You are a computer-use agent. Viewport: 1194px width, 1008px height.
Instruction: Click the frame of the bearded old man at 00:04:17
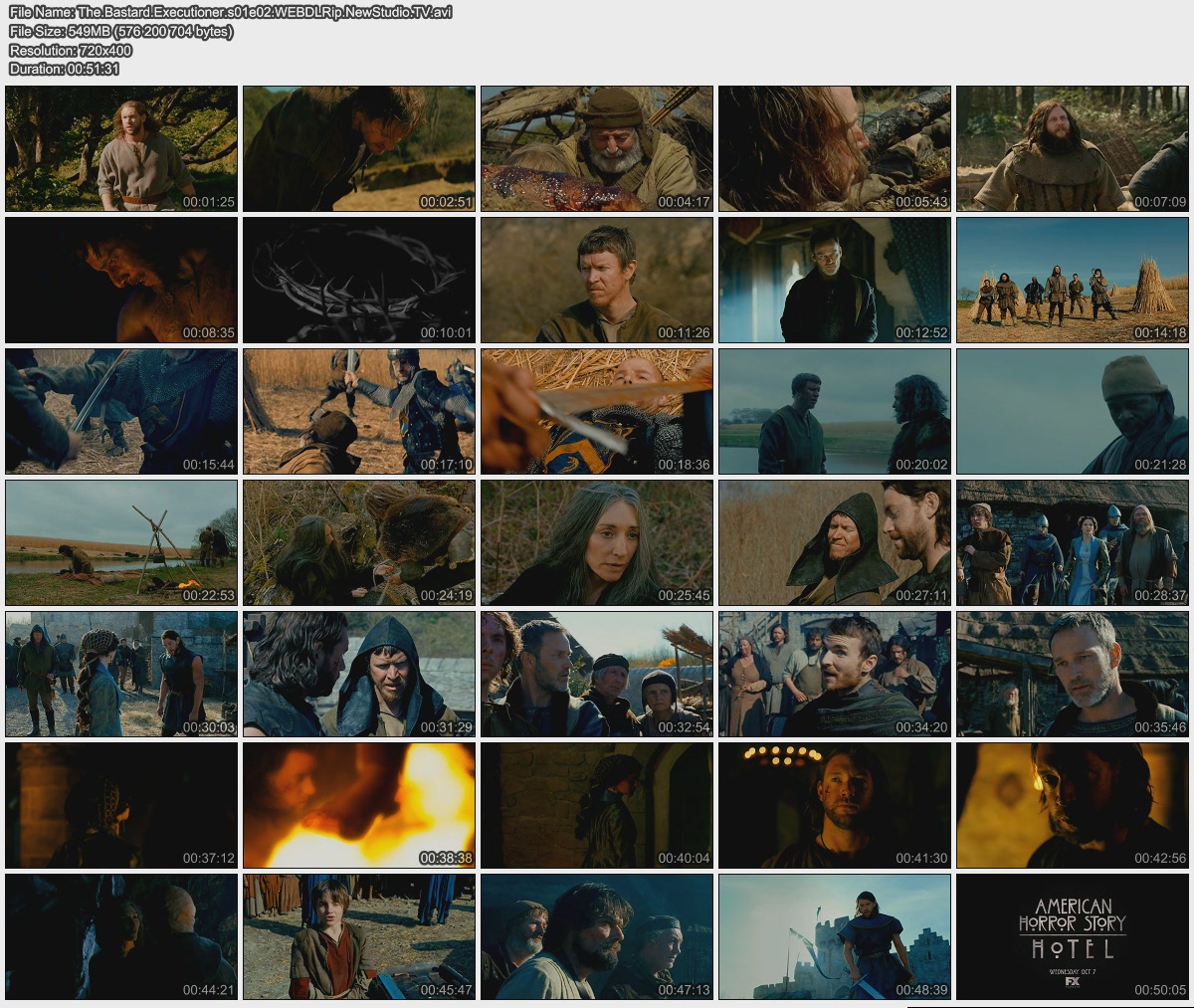coord(597,148)
